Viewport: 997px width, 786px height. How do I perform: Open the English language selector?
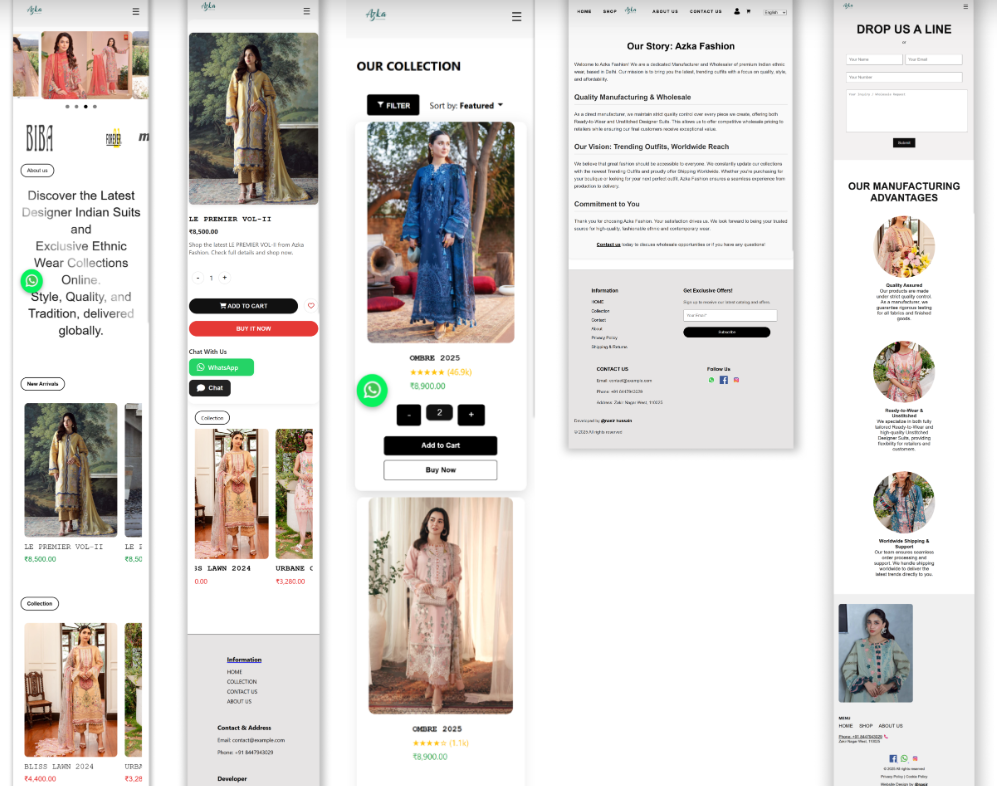click(x=775, y=12)
